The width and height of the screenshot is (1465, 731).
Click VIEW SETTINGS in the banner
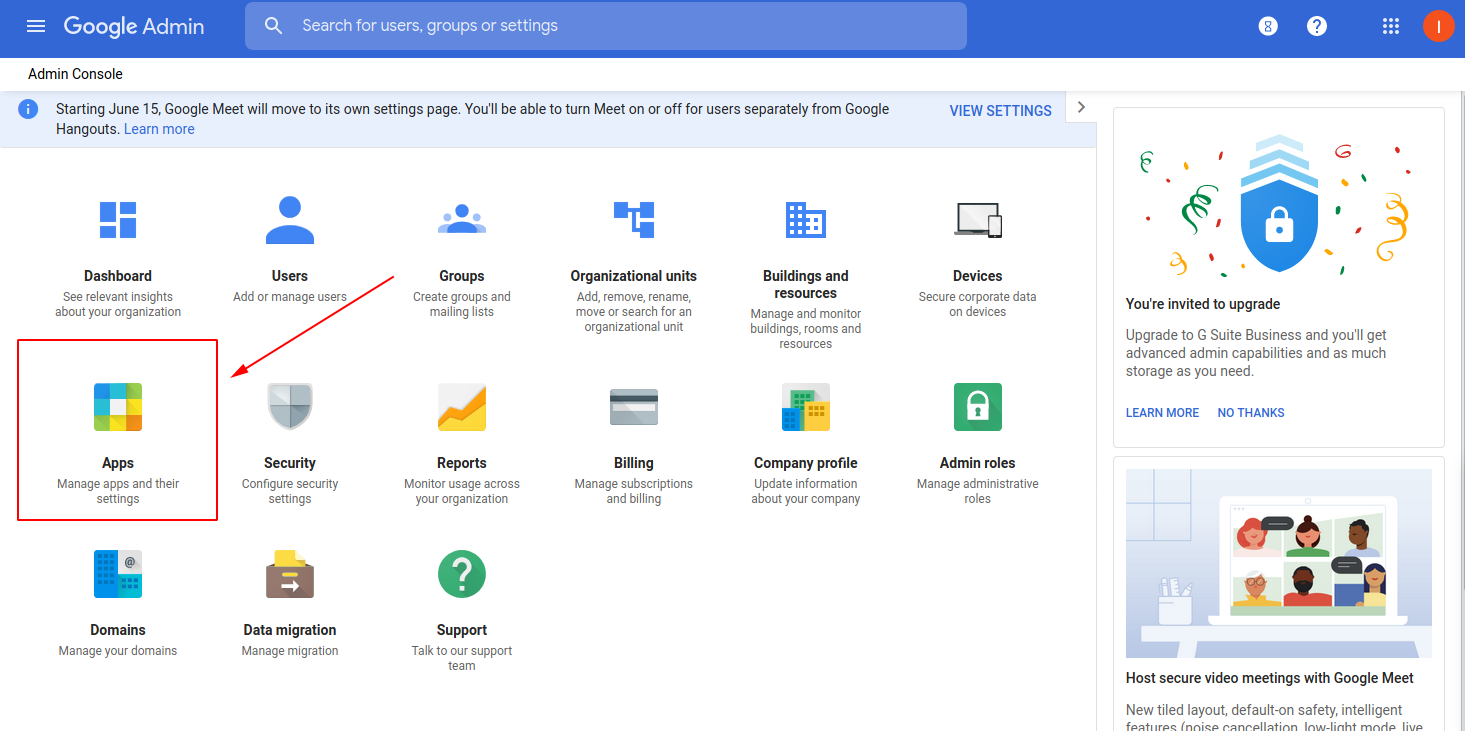1001,111
